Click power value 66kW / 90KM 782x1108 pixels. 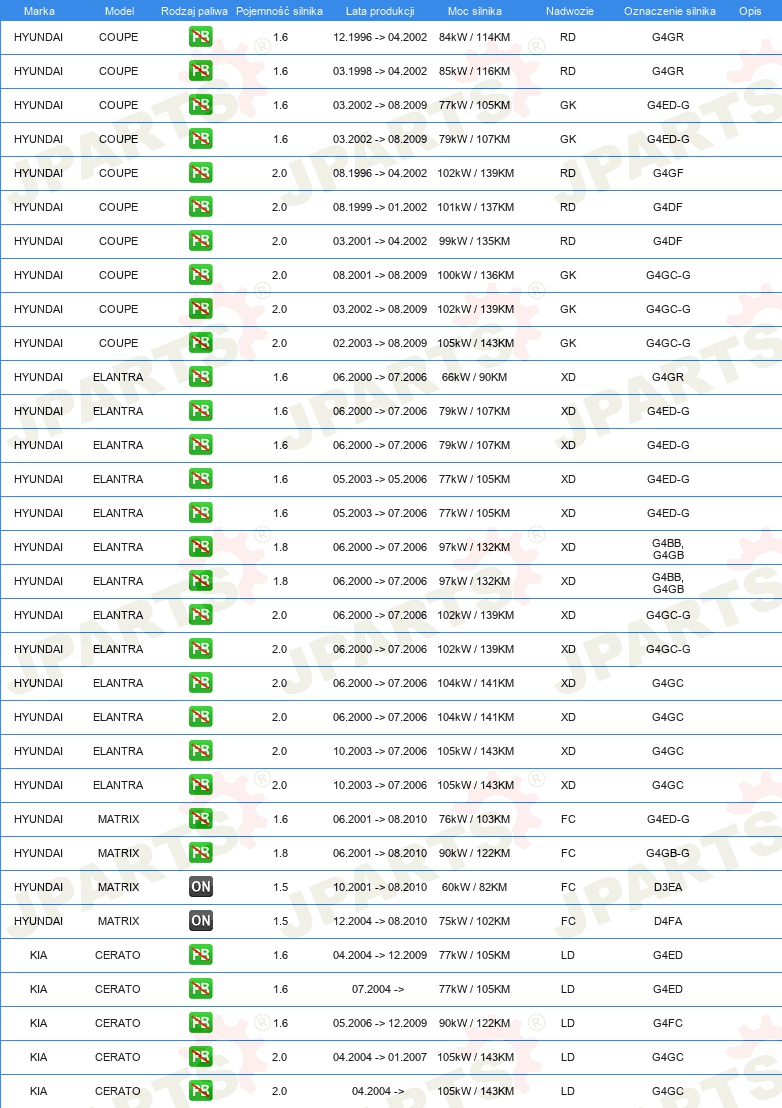coord(475,377)
